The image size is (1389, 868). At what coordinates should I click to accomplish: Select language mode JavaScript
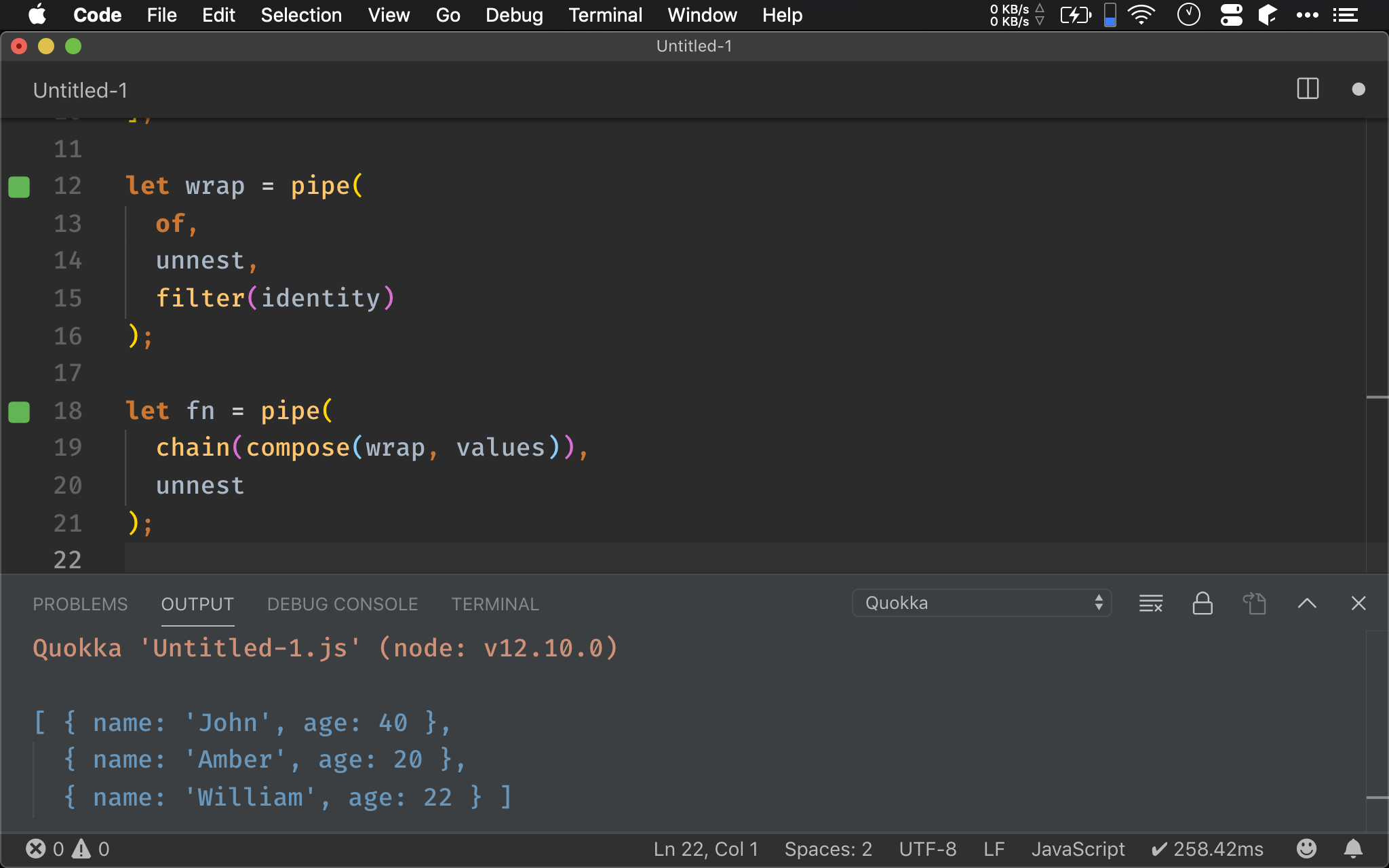(1078, 849)
